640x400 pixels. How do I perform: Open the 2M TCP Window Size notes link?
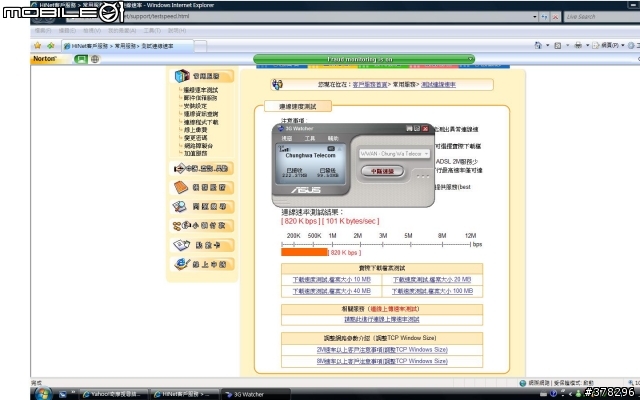click(382, 350)
